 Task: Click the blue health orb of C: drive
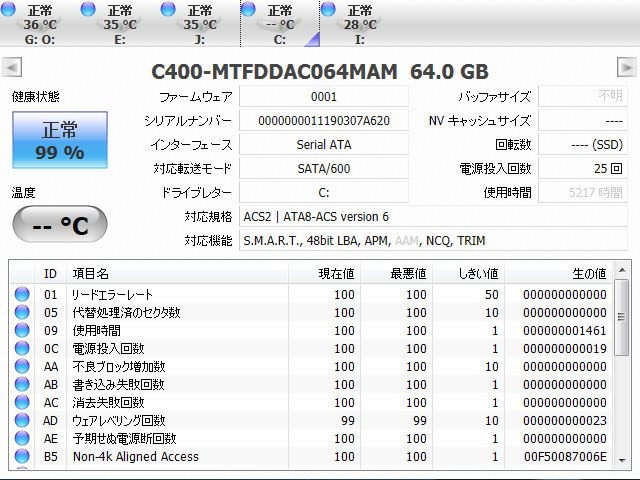click(248, 9)
